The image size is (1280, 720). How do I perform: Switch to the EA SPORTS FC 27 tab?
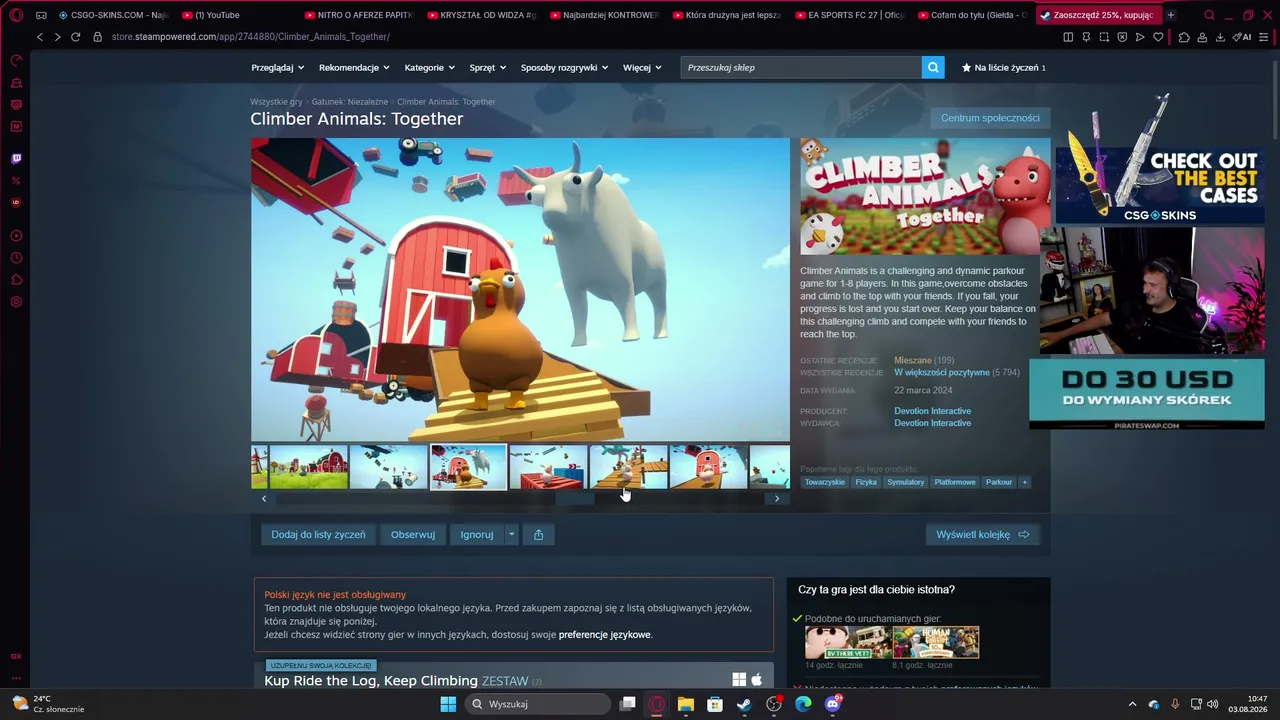coord(849,15)
